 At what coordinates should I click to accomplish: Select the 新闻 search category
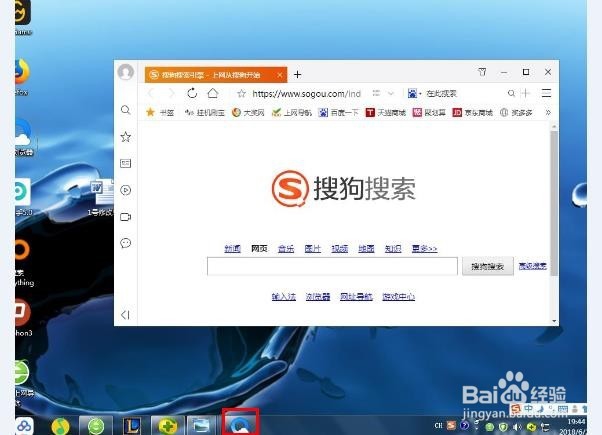pyautogui.click(x=232, y=249)
